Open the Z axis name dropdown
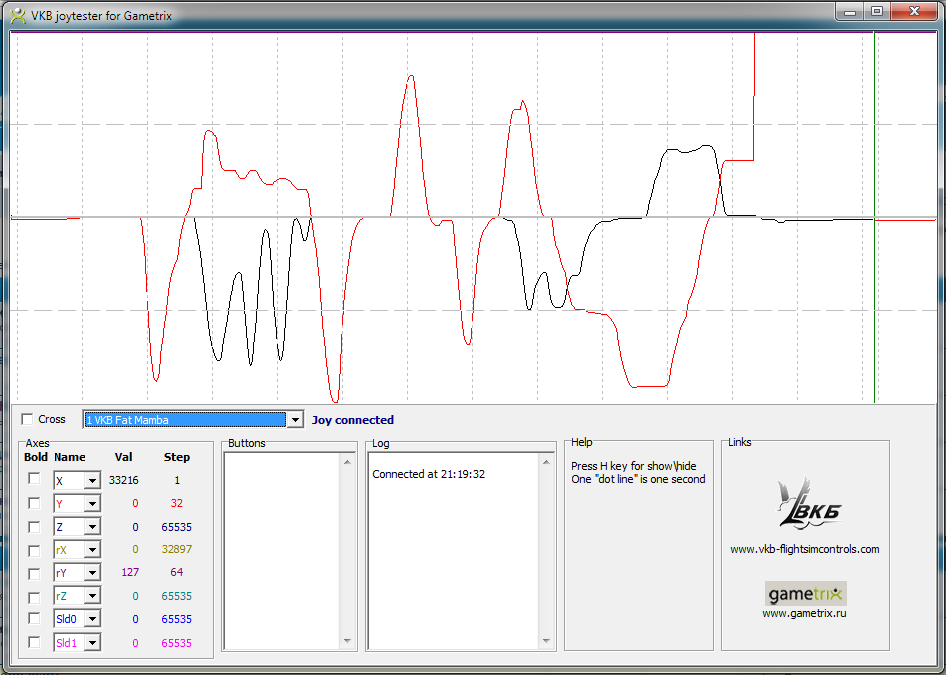The width and height of the screenshot is (946, 675). click(x=92, y=527)
